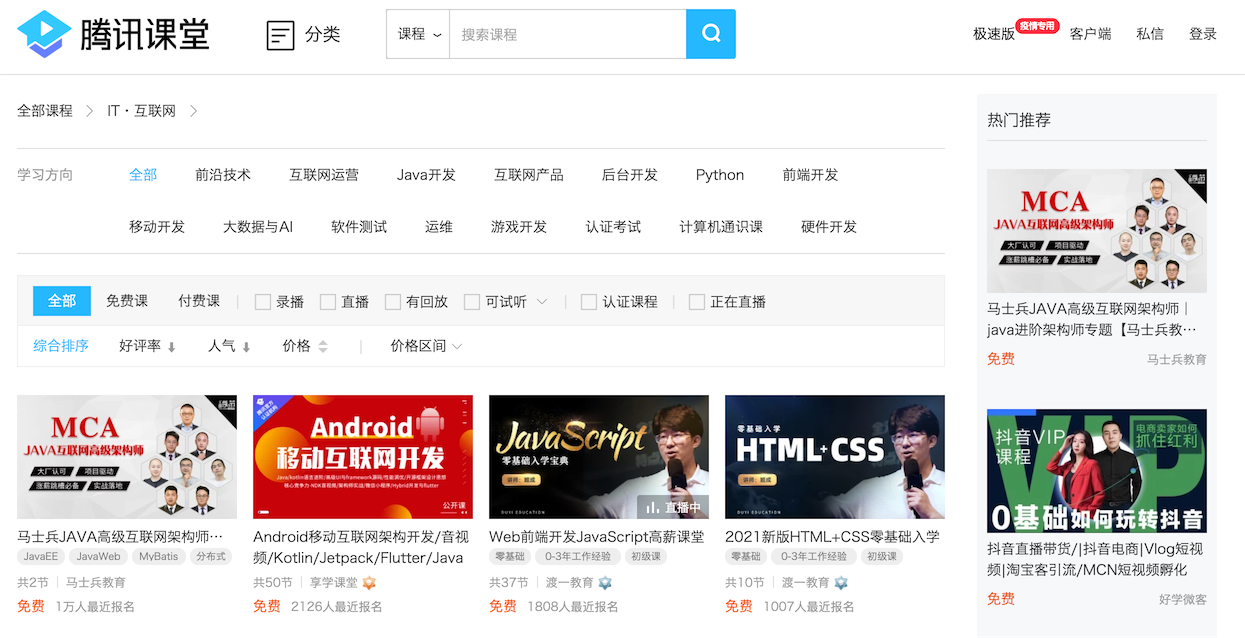Select the 全部 filter tab

coord(62,301)
